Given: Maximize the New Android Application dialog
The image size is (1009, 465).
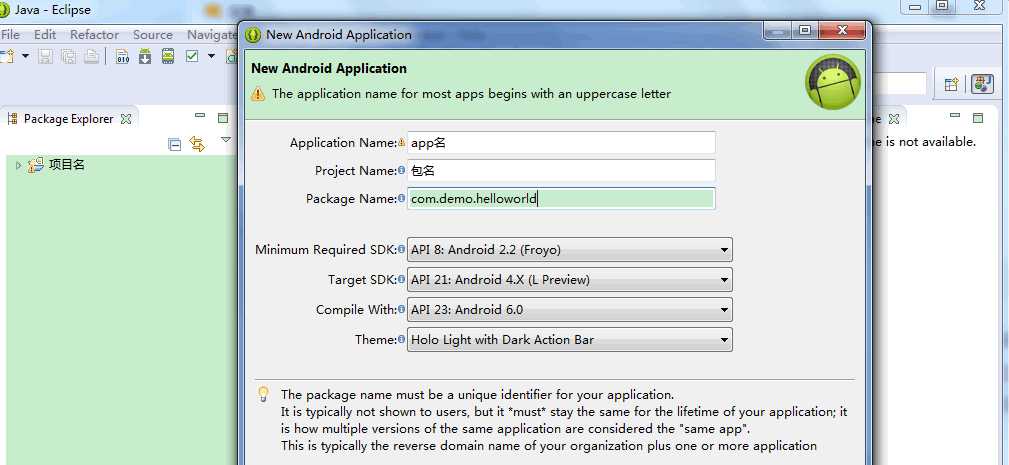Looking at the screenshot, I should [x=805, y=30].
